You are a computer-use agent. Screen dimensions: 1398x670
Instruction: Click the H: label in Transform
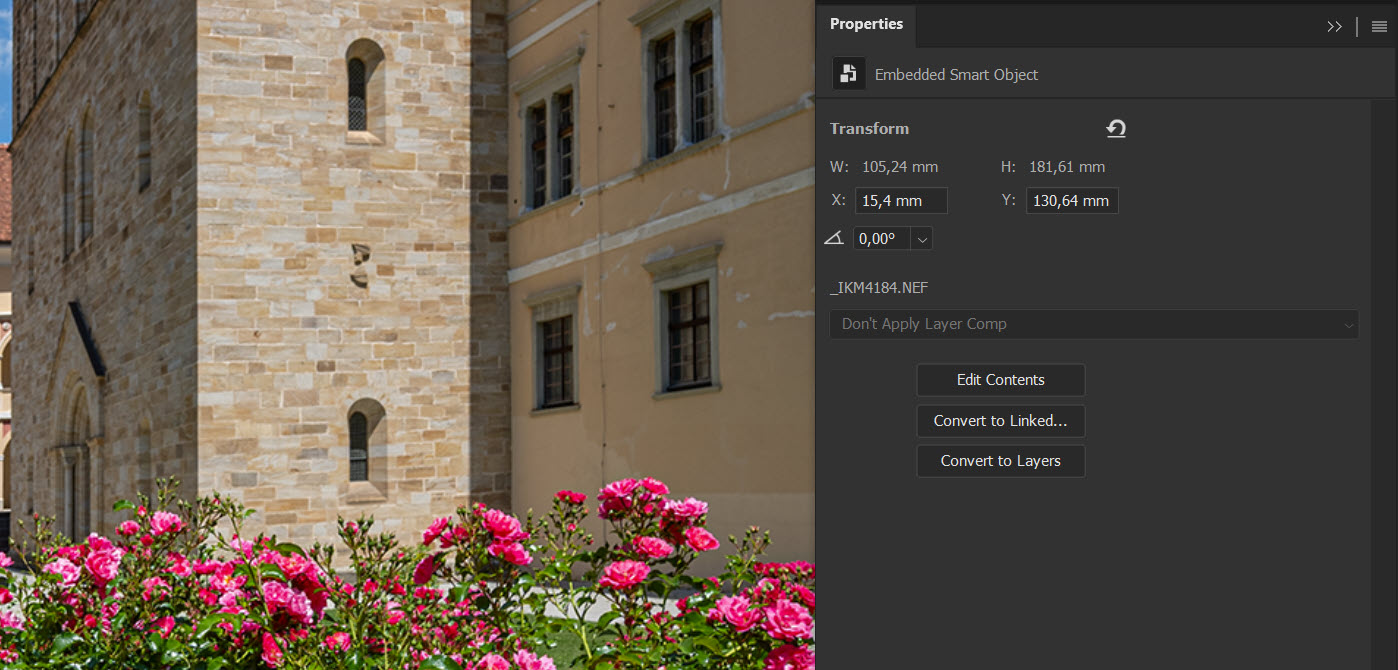click(1009, 167)
